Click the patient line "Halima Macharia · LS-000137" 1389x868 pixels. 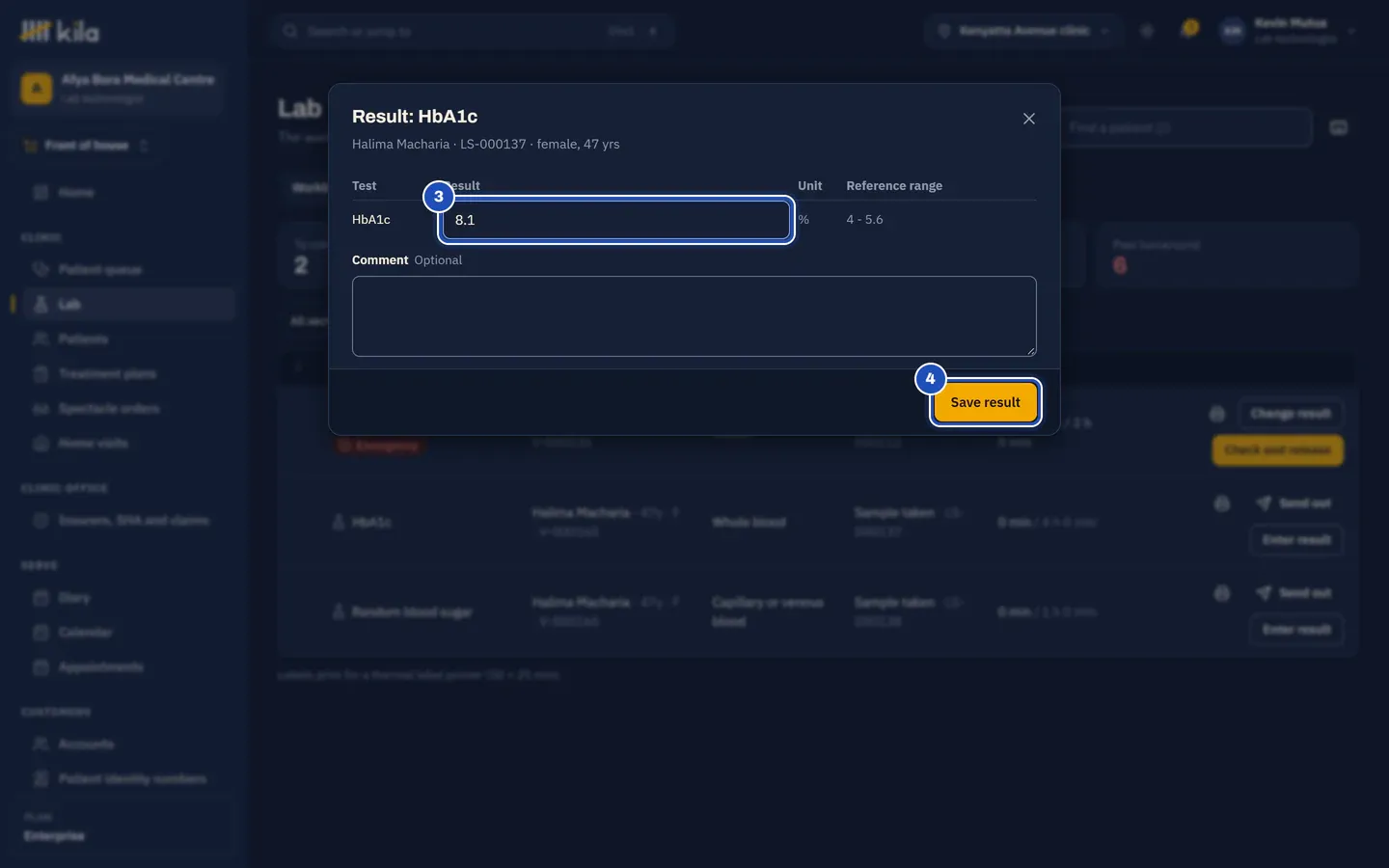439,144
